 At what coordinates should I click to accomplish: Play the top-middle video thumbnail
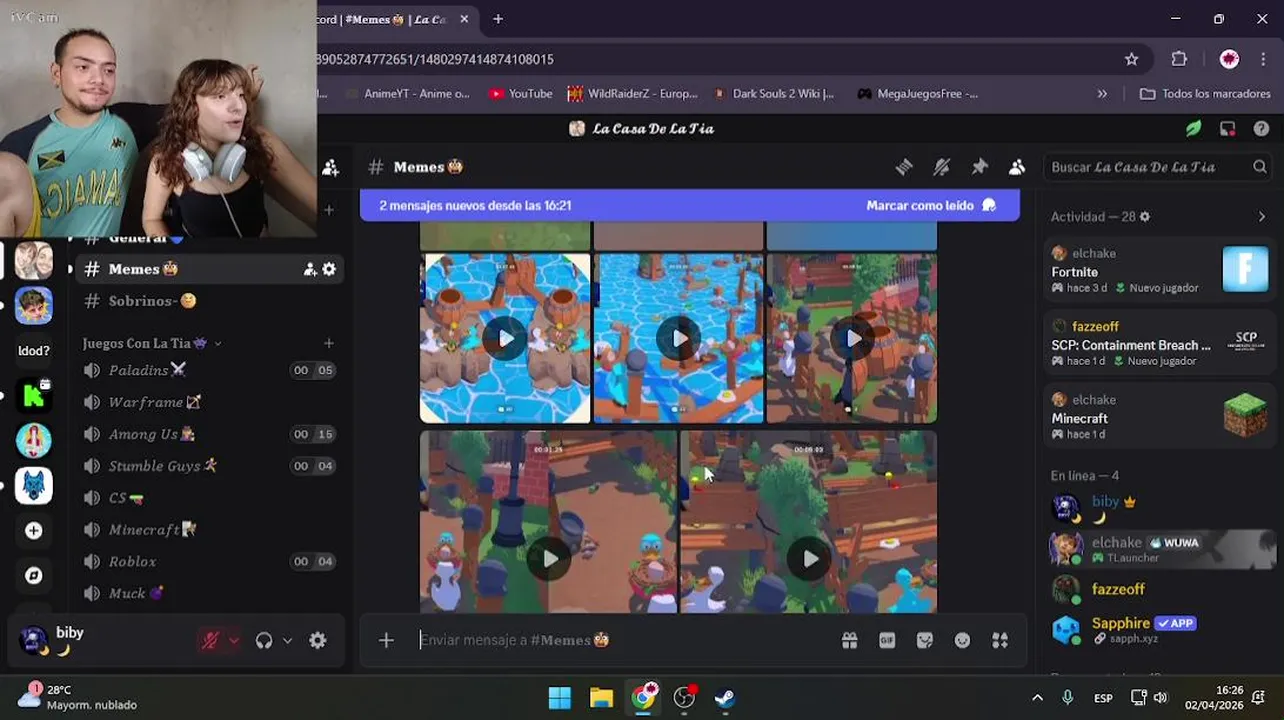coord(679,338)
